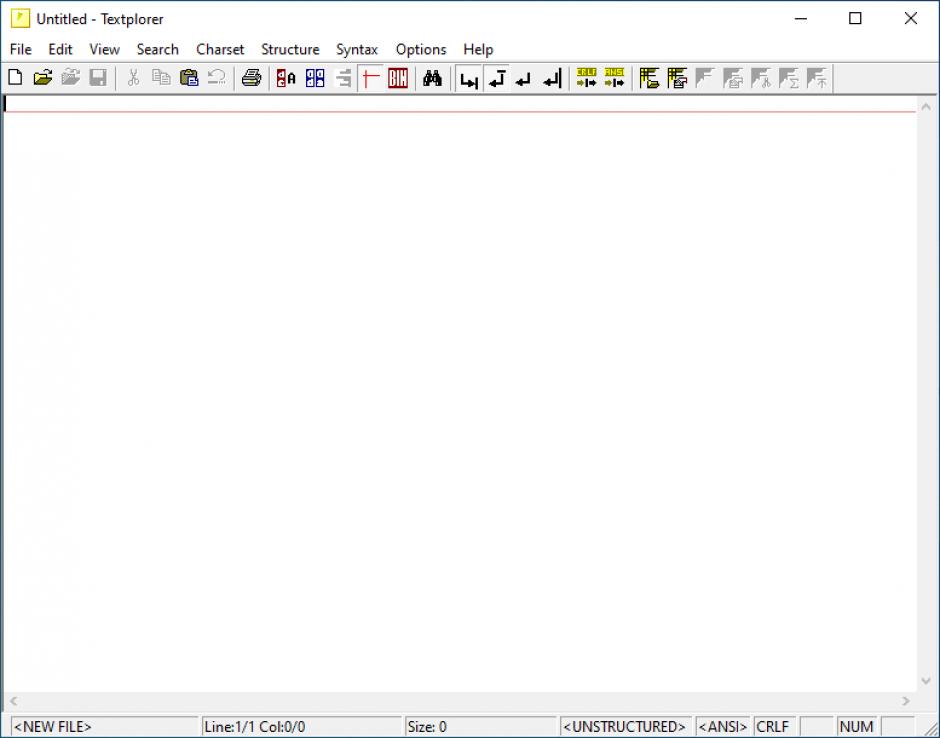Click the ANSI charset conversion icon
The width and height of the screenshot is (940, 738).
point(614,78)
